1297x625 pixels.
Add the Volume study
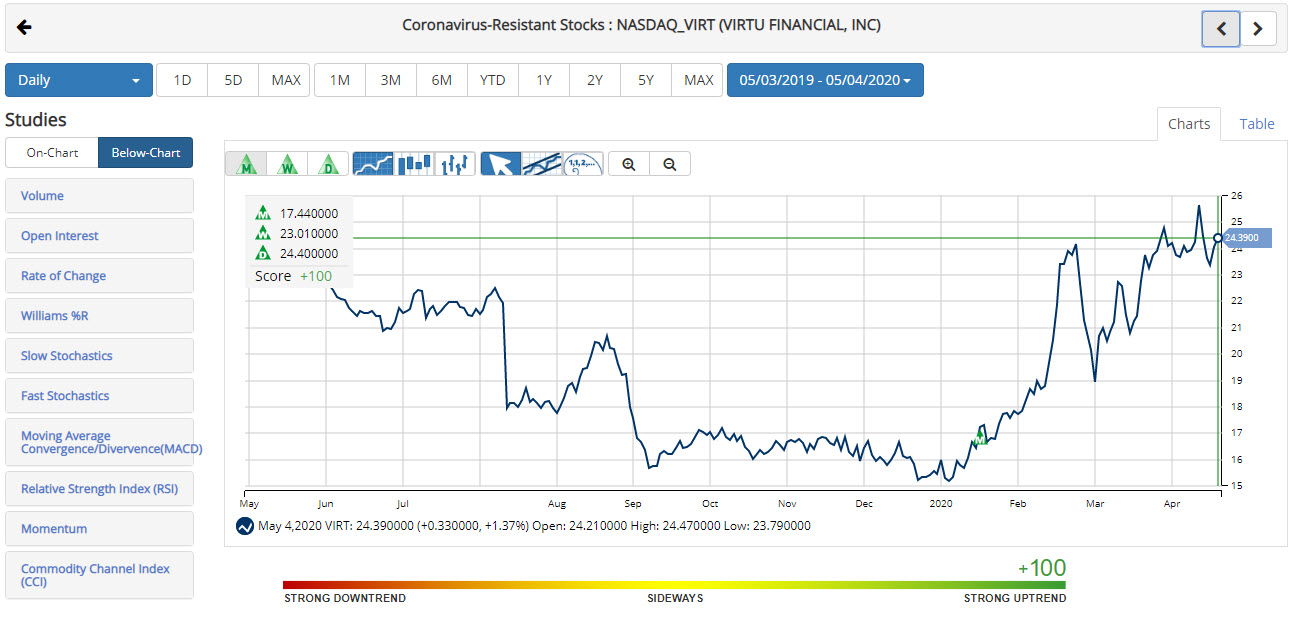tap(99, 196)
